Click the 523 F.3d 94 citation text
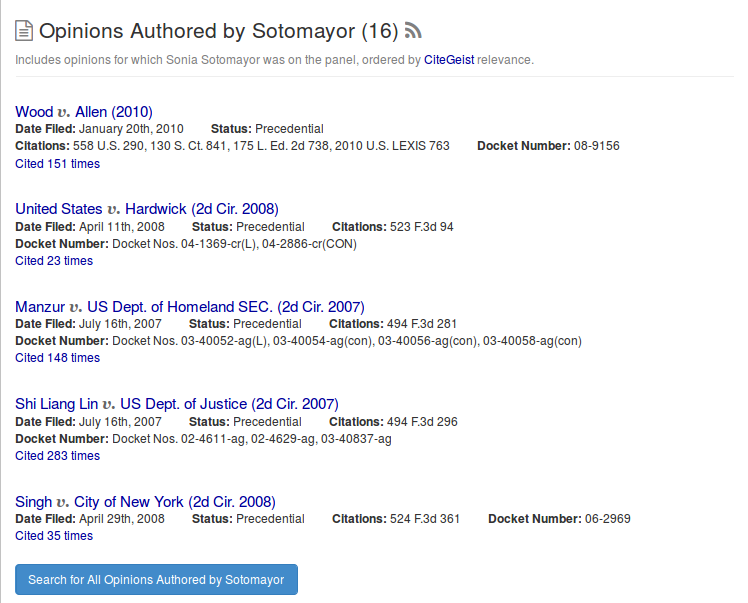The height and width of the screenshot is (603, 748). click(x=421, y=227)
